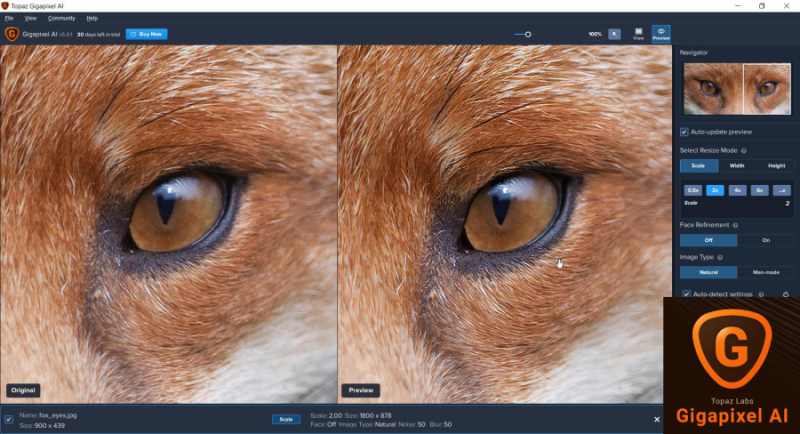Click the zoom slider handle
Viewport: 800px width, 434px height.
(x=528, y=34)
